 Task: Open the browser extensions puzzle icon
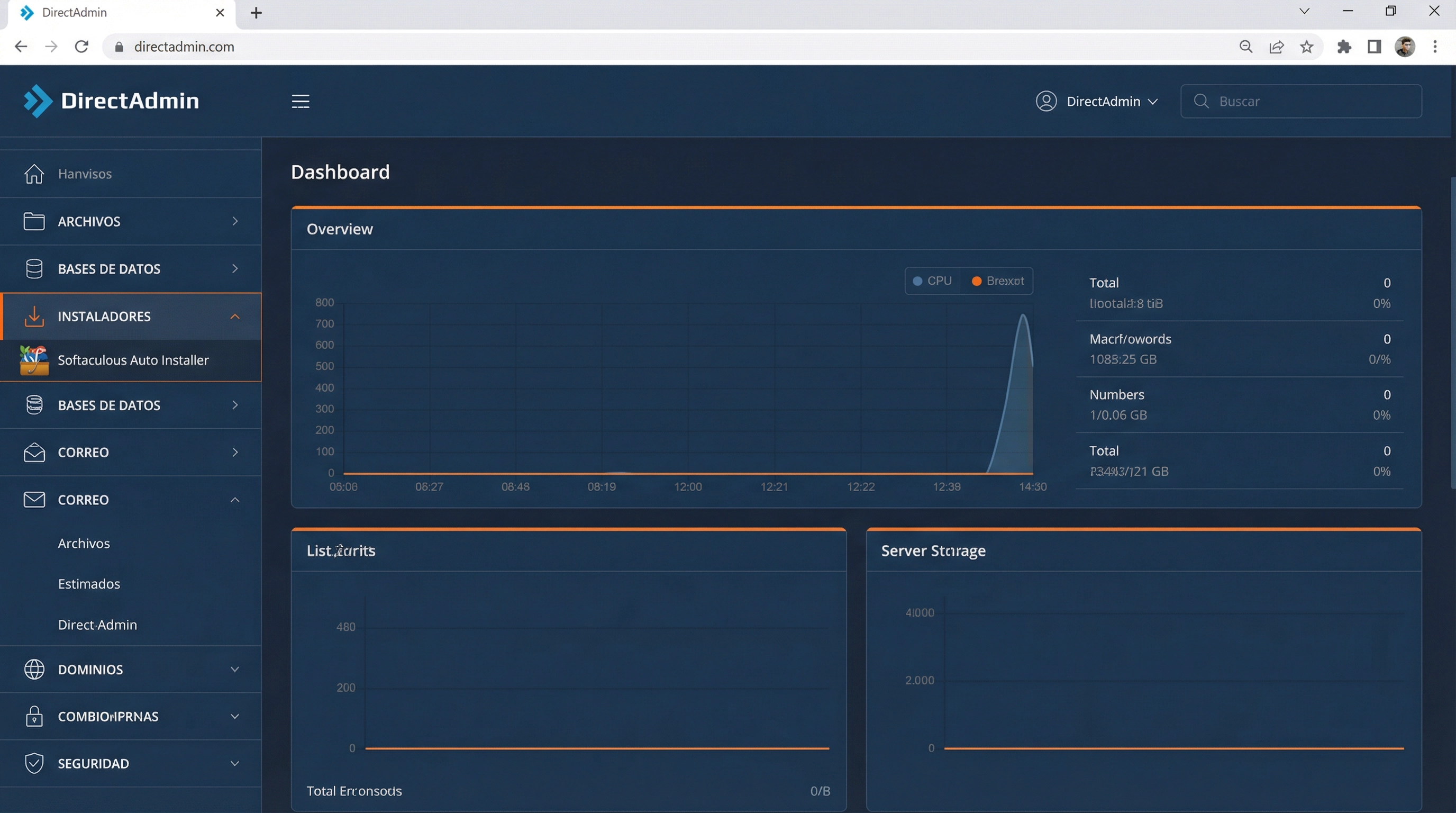(1344, 47)
